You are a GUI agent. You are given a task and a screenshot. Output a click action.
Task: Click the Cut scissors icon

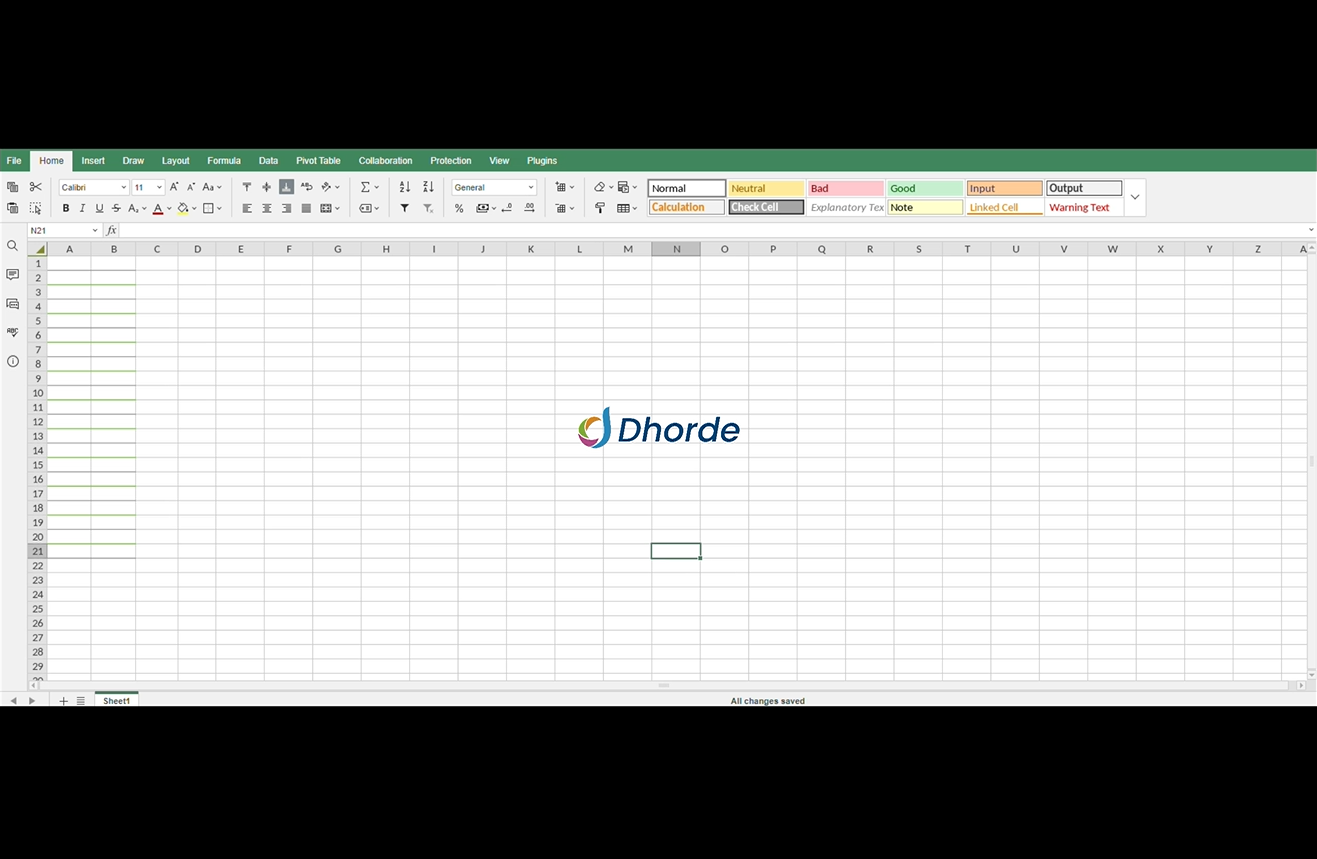point(36,187)
